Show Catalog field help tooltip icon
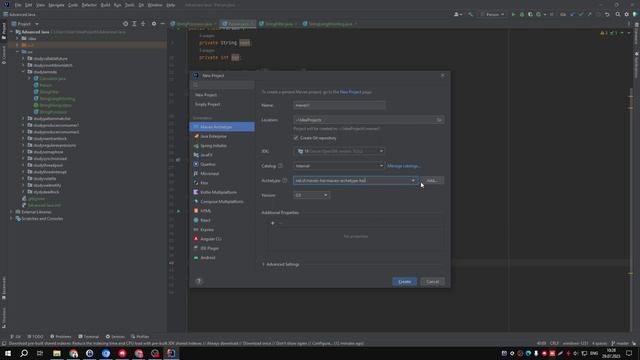640x360 pixels. click(280, 166)
